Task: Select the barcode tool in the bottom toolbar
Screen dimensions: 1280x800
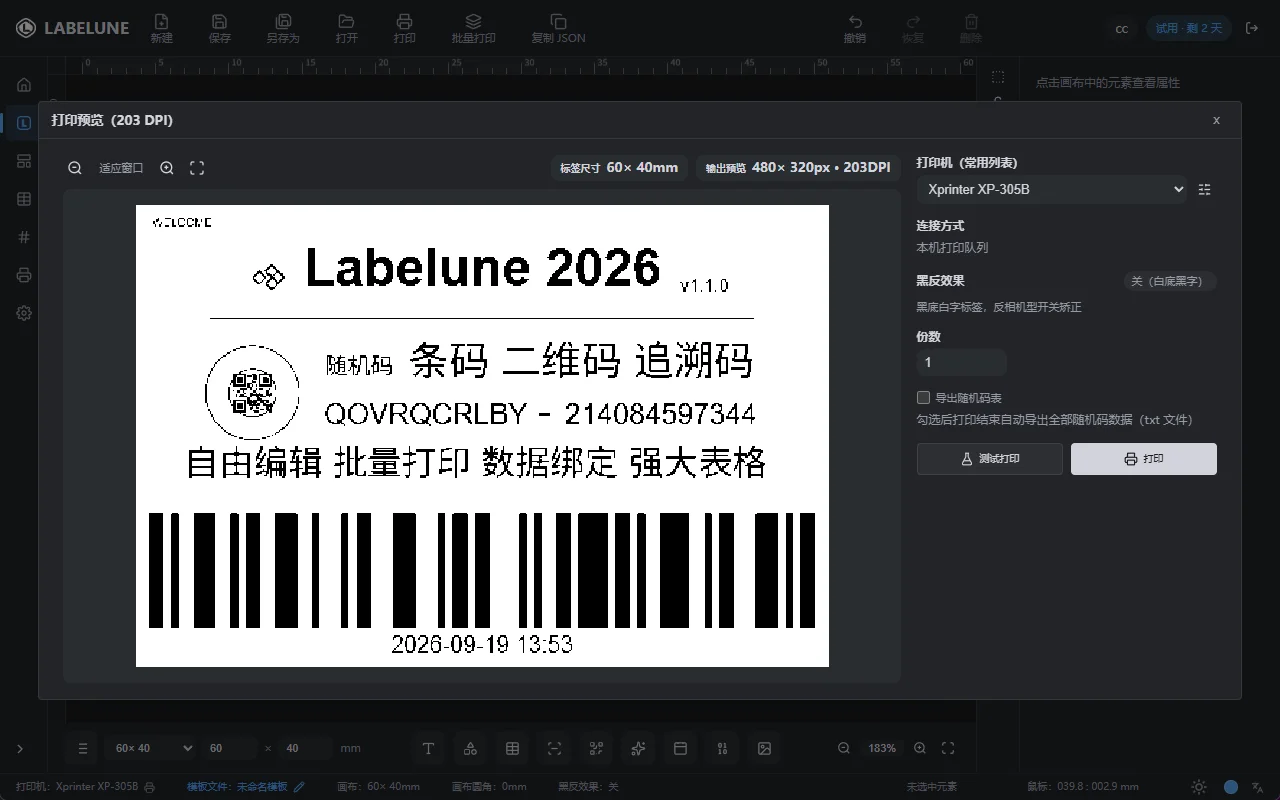Action: (x=554, y=748)
